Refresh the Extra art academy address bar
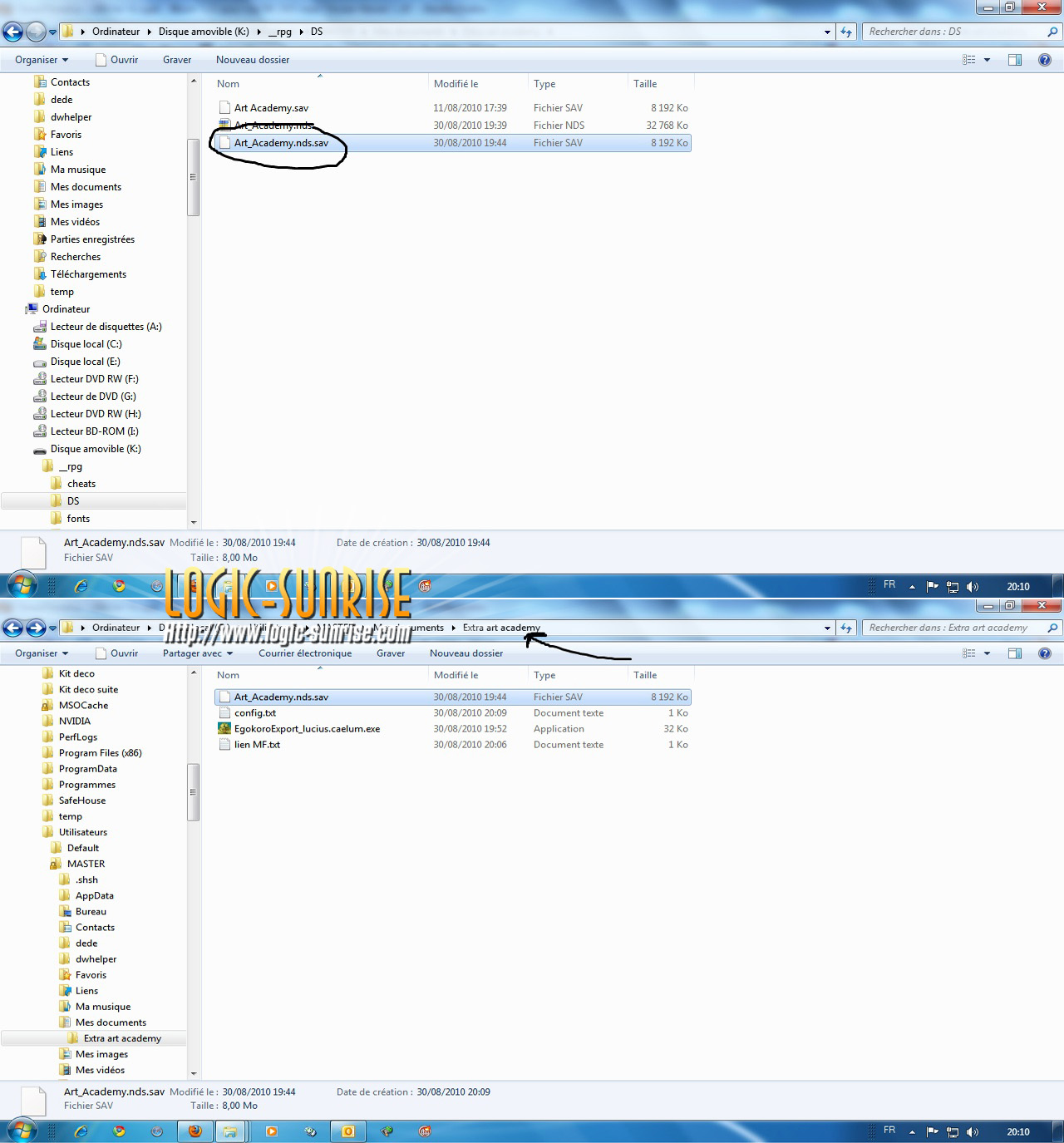The width and height of the screenshot is (1064, 1143). [x=846, y=628]
